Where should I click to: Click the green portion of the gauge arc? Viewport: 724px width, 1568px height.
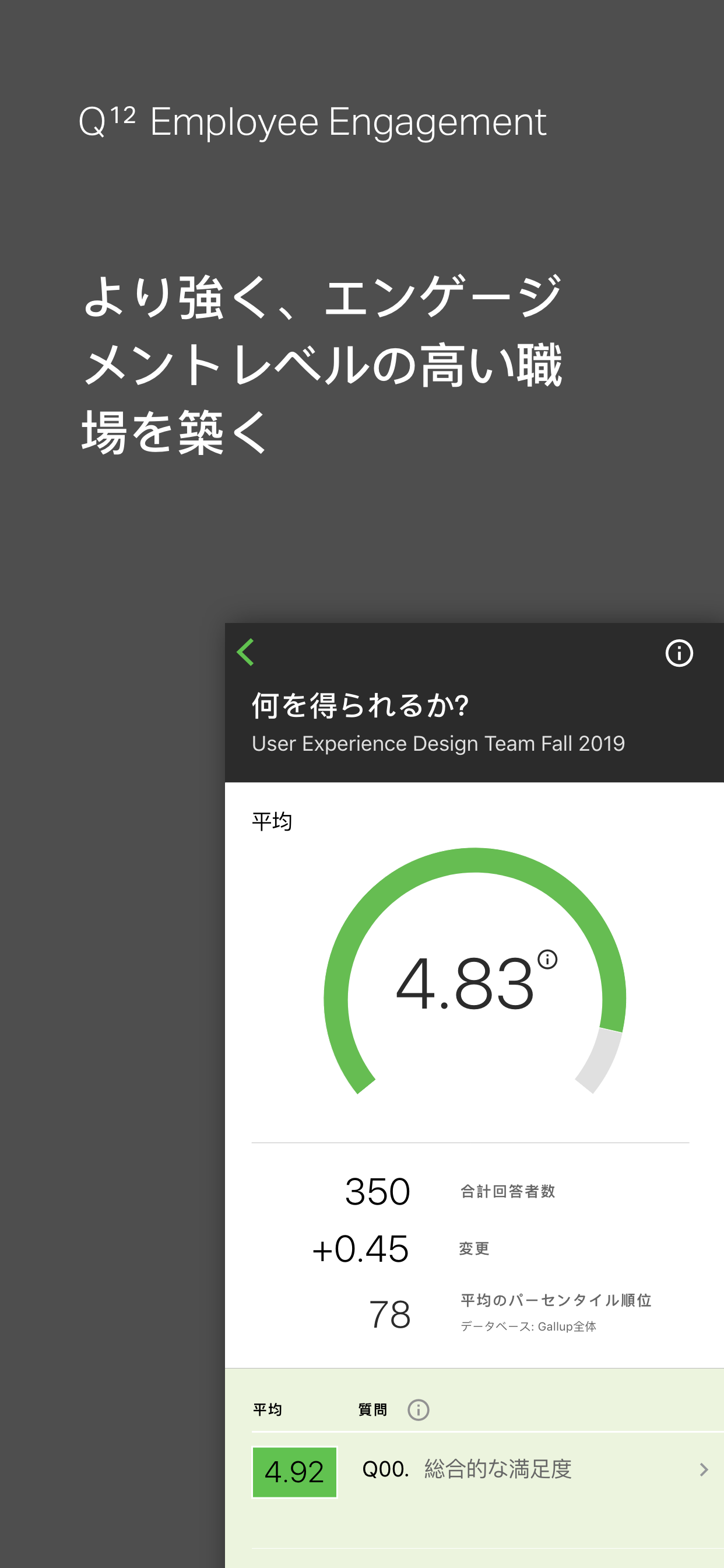[475, 860]
